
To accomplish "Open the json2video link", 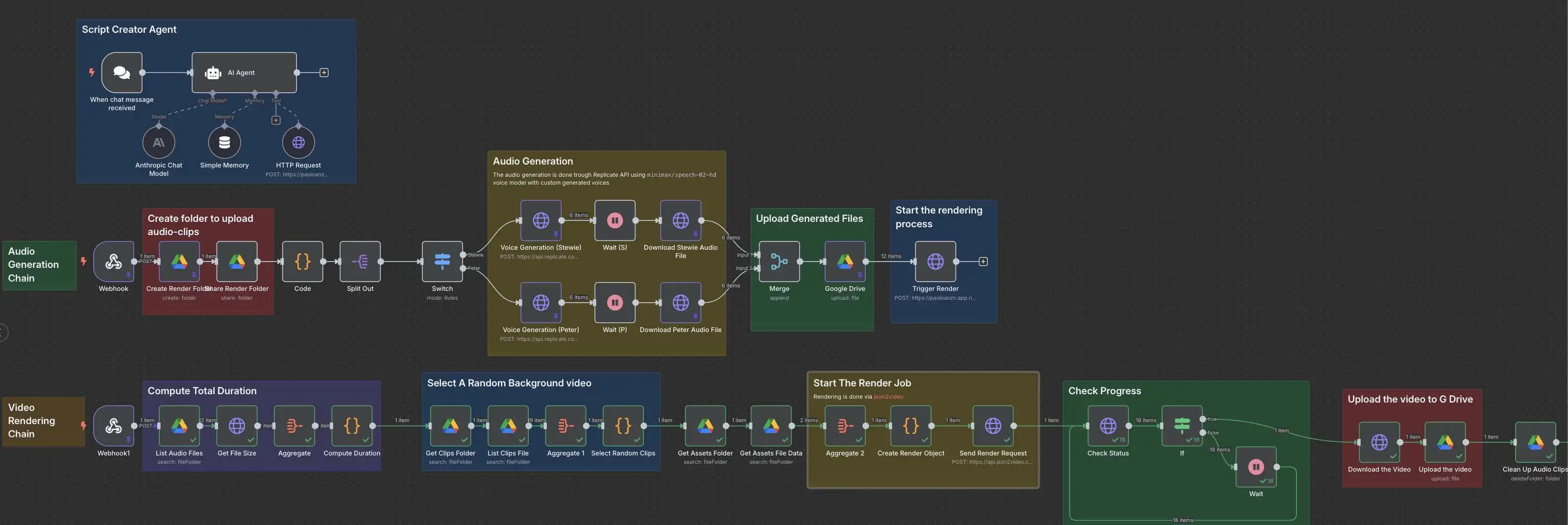I will click(x=888, y=397).
